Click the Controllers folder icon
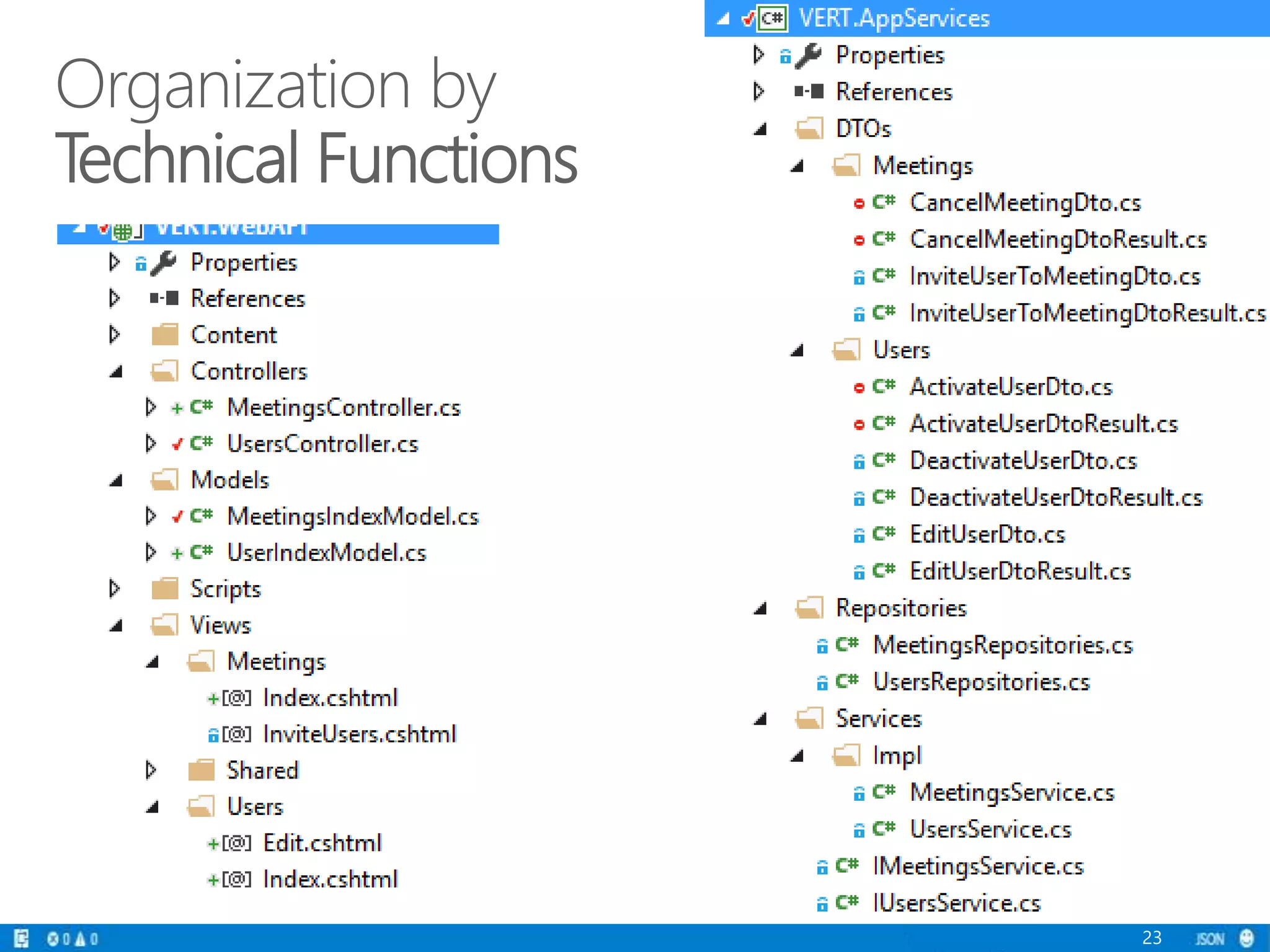Viewport: 1270px width, 952px height. coord(165,371)
